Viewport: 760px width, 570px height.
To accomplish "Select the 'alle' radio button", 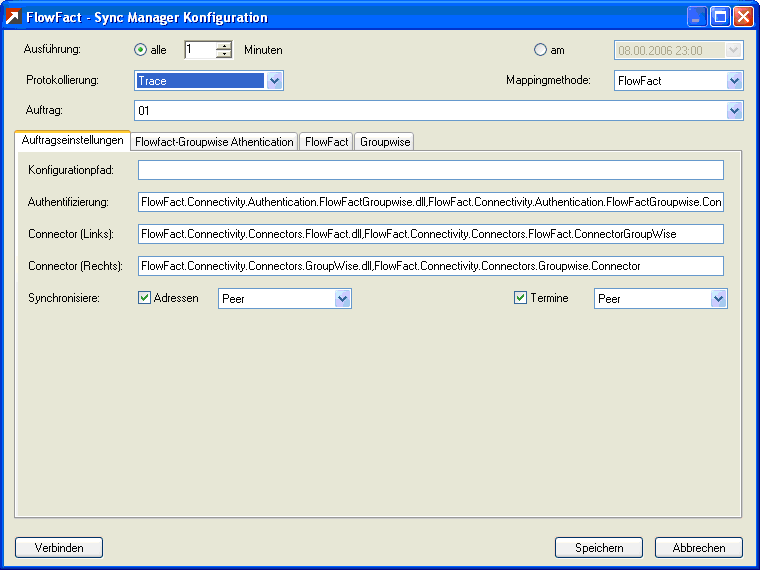I will 141,50.
